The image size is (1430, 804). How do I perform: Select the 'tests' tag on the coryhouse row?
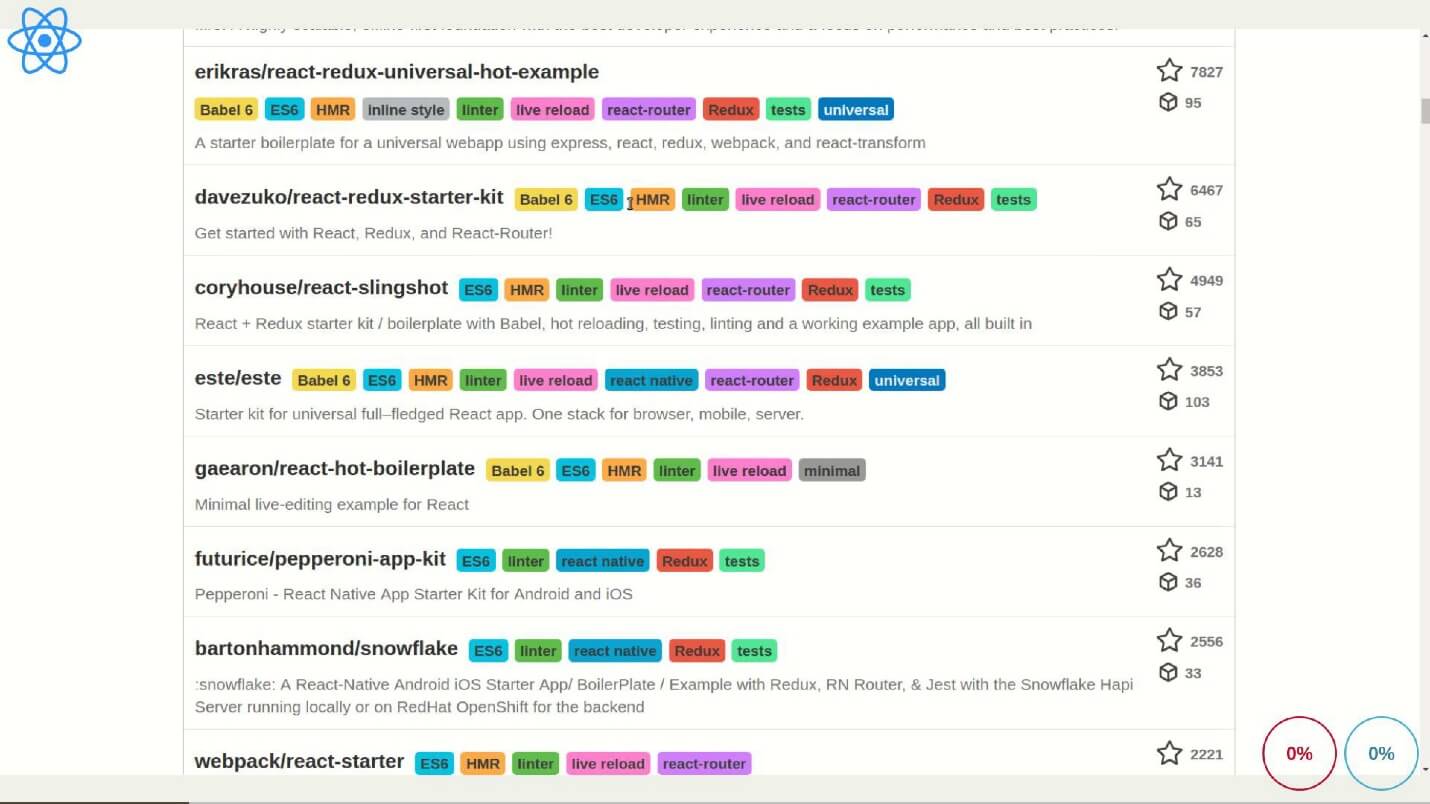[888, 290]
